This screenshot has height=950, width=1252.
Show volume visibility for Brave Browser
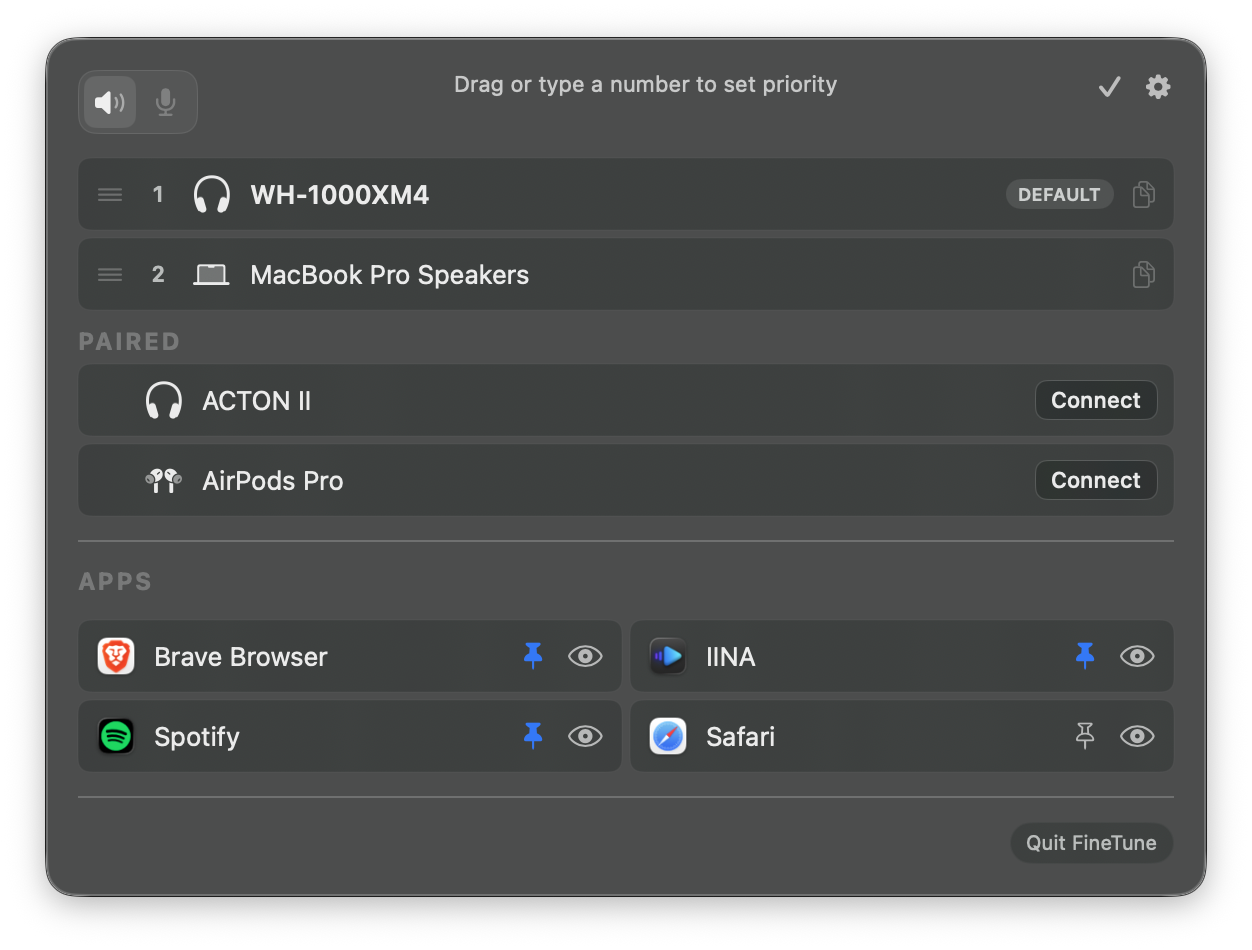(x=585, y=656)
